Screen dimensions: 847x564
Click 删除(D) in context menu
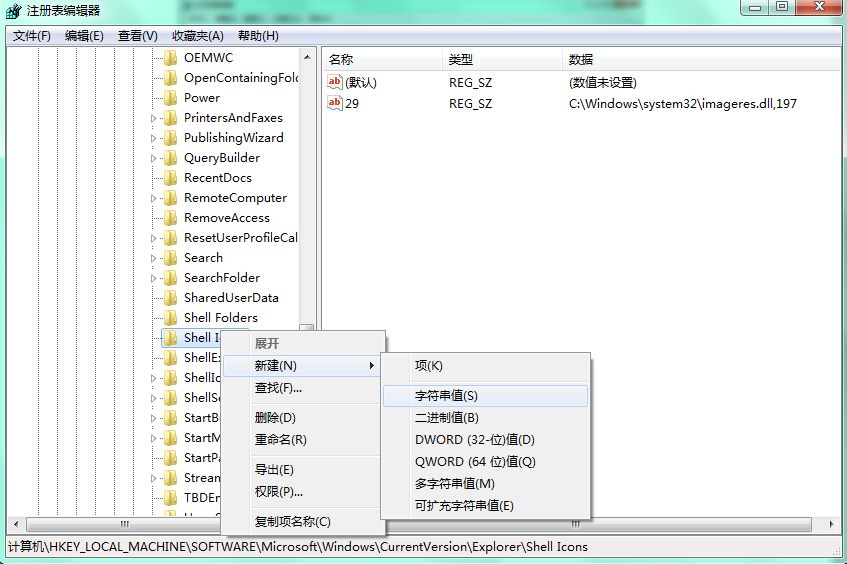coord(303,418)
